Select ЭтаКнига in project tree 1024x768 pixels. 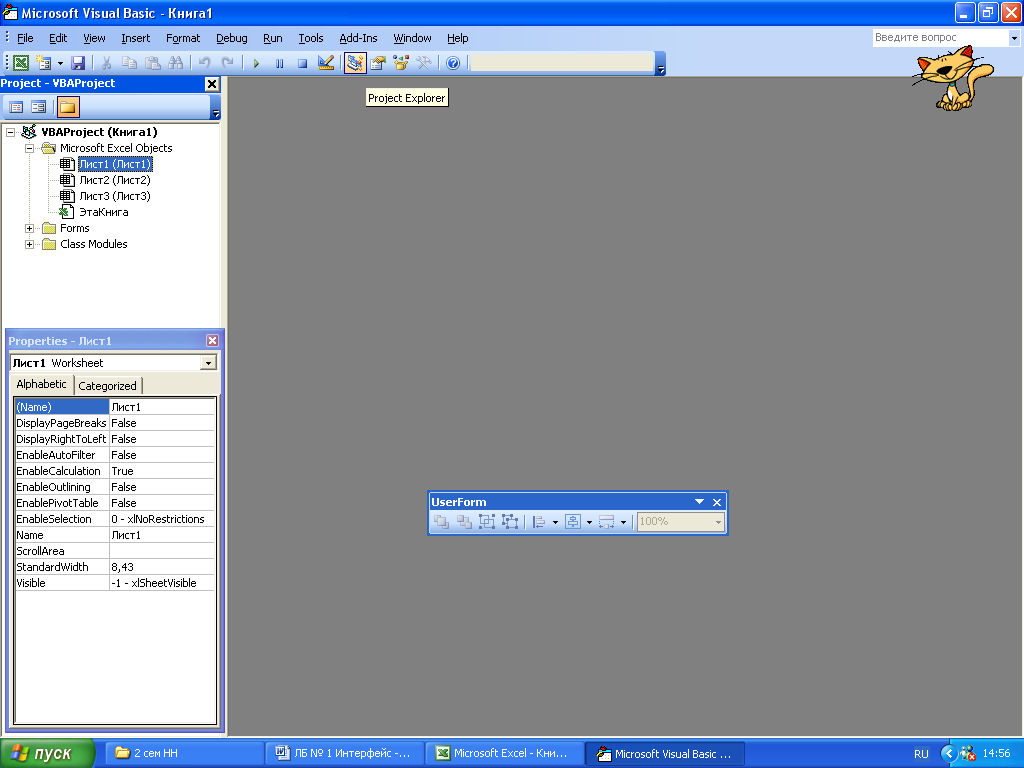(103, 212)
